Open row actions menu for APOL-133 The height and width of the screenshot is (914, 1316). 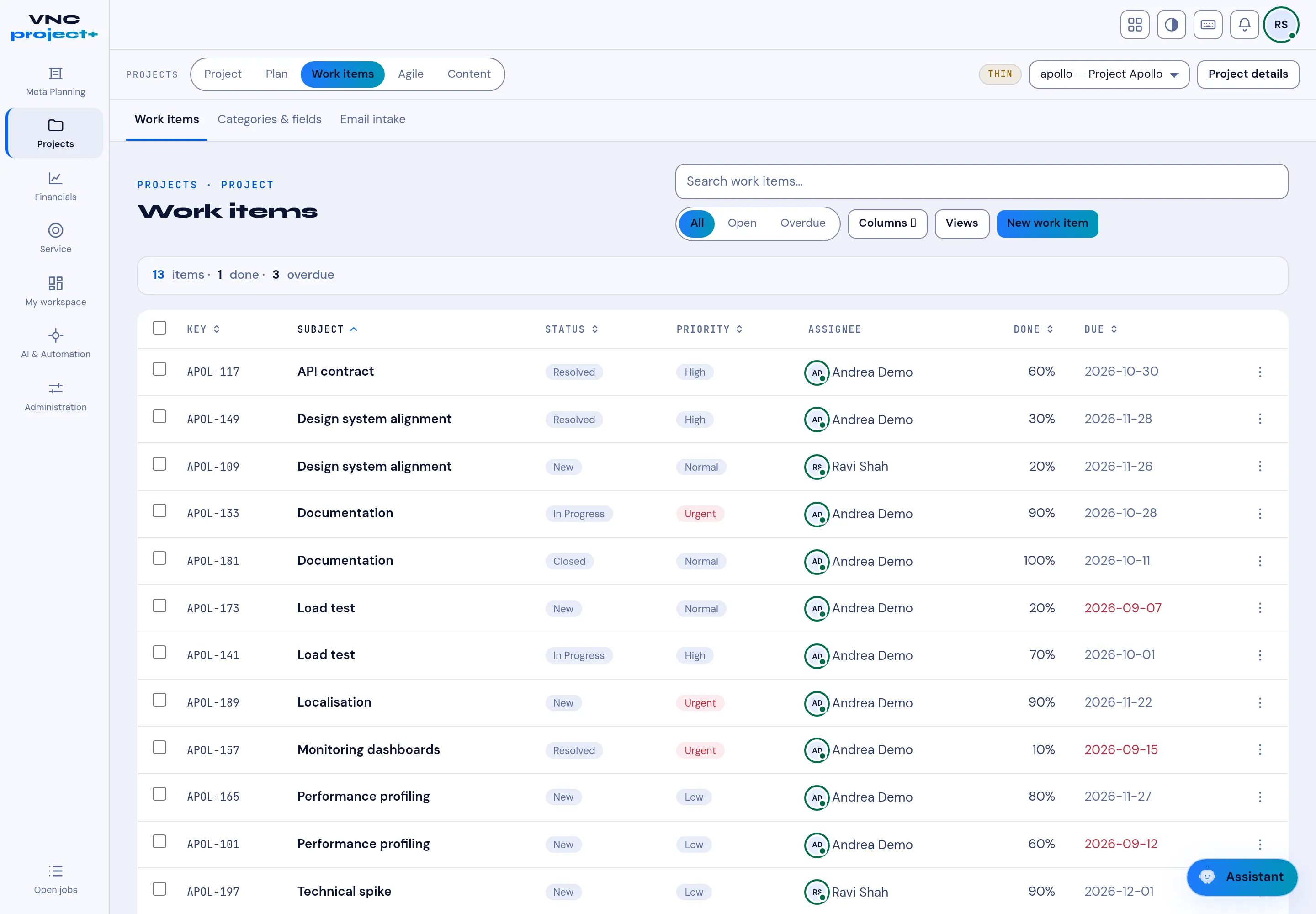pyautogui.click(x=1259, y=514)
